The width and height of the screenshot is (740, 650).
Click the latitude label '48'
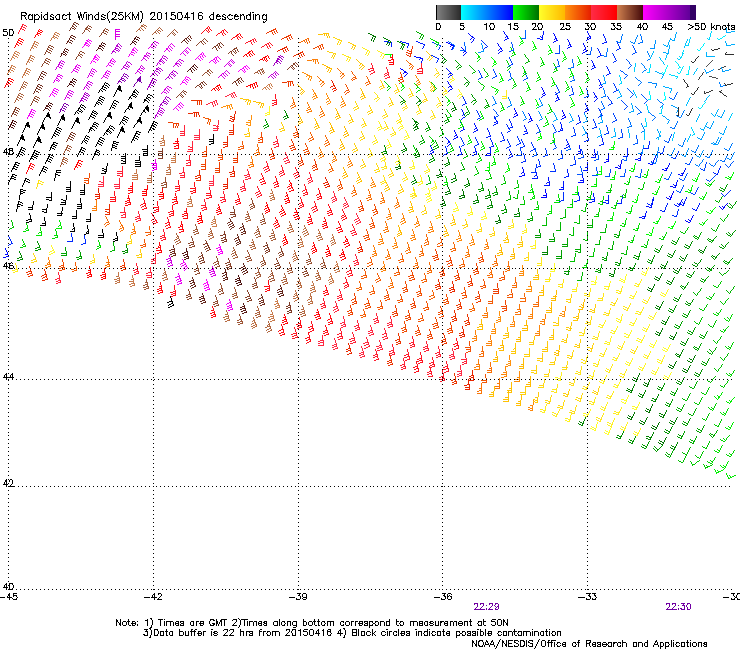[8, 152]
